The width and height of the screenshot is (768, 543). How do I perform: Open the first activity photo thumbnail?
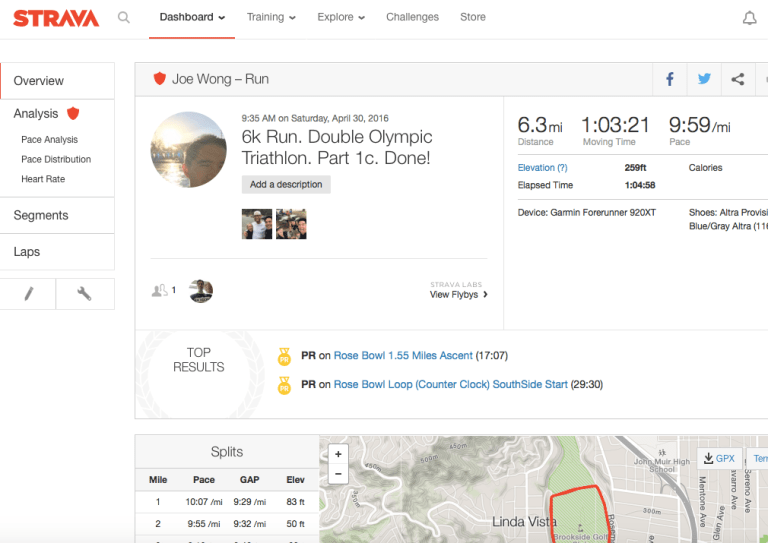[x=257, y=224]
